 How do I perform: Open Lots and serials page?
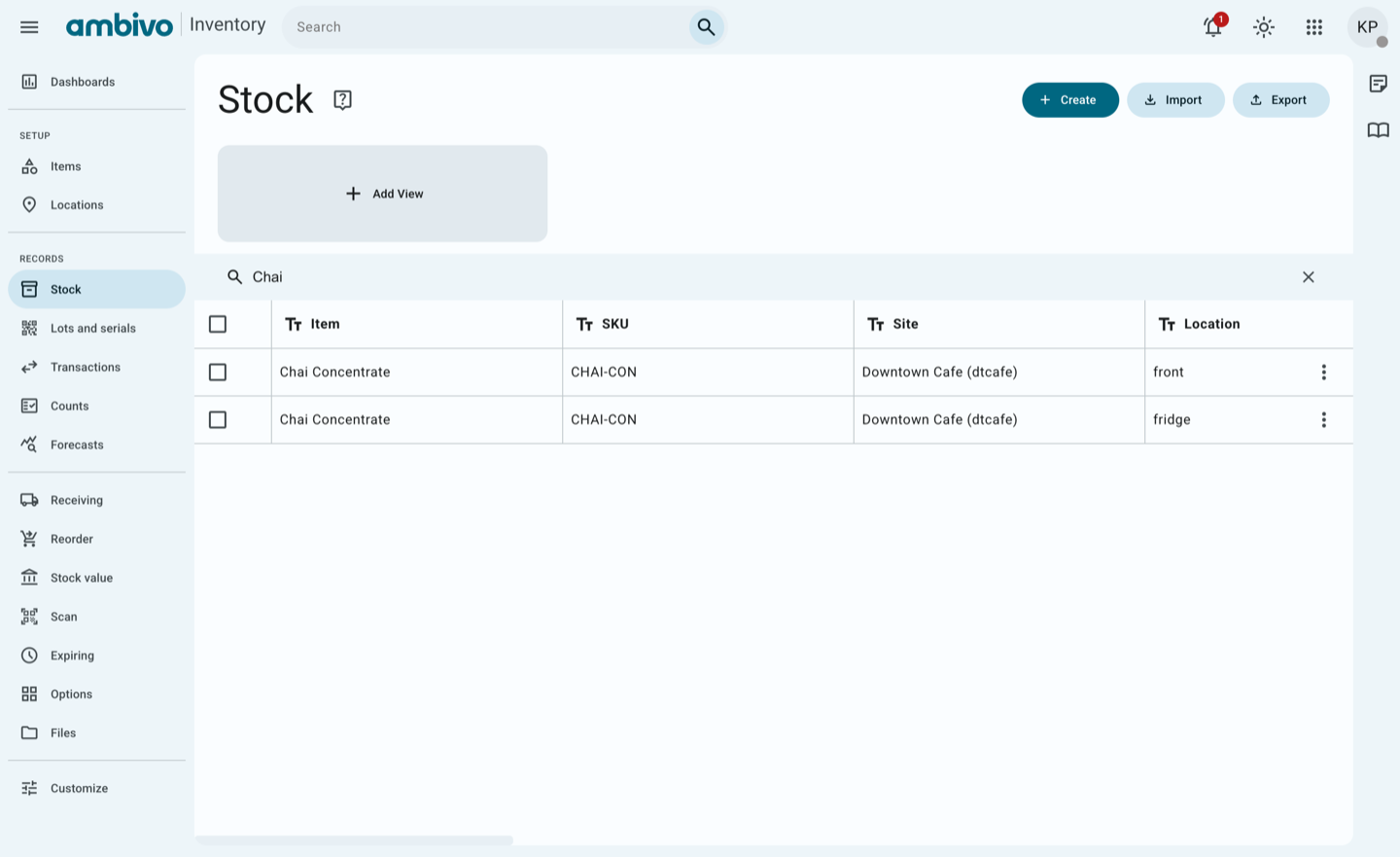pos(96,329)
